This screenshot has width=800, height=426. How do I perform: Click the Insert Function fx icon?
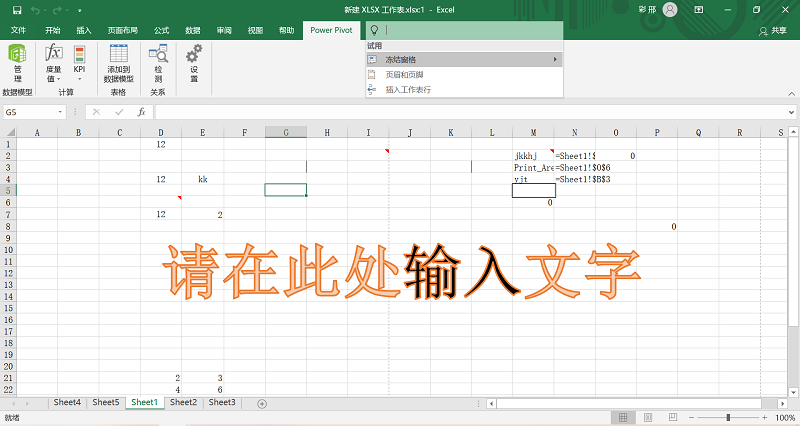point(141,112)
